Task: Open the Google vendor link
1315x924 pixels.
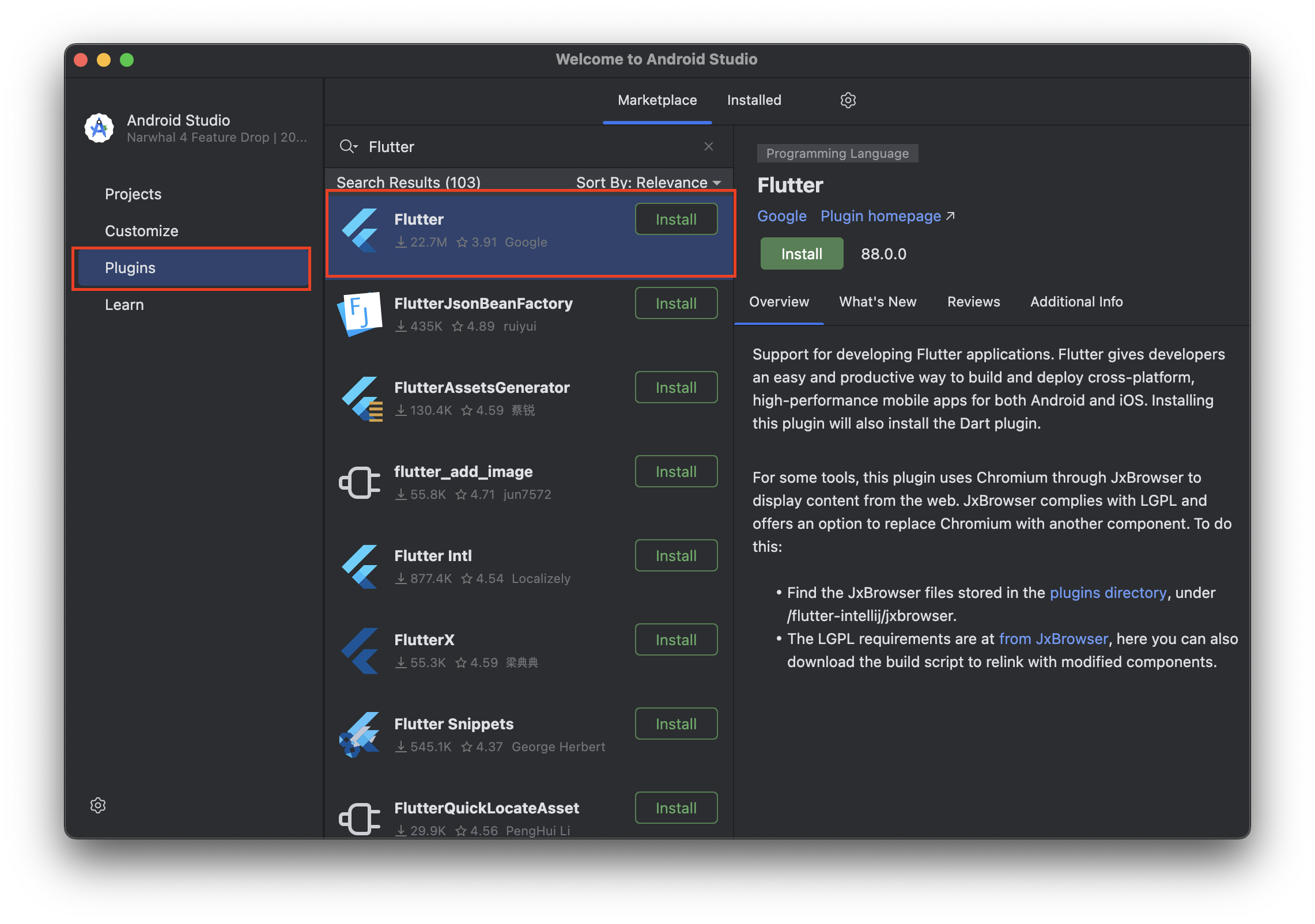Action: (781, 216)
